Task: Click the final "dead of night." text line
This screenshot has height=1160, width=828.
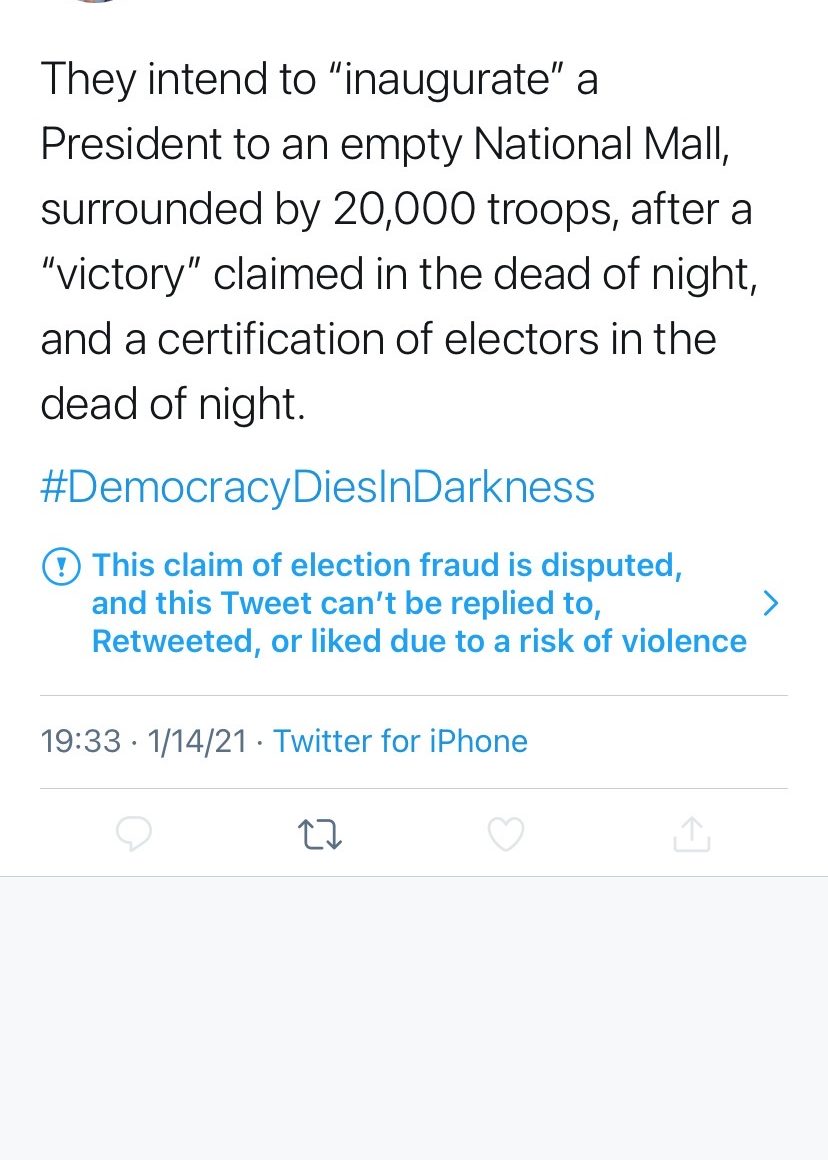Action: point(172,404)
